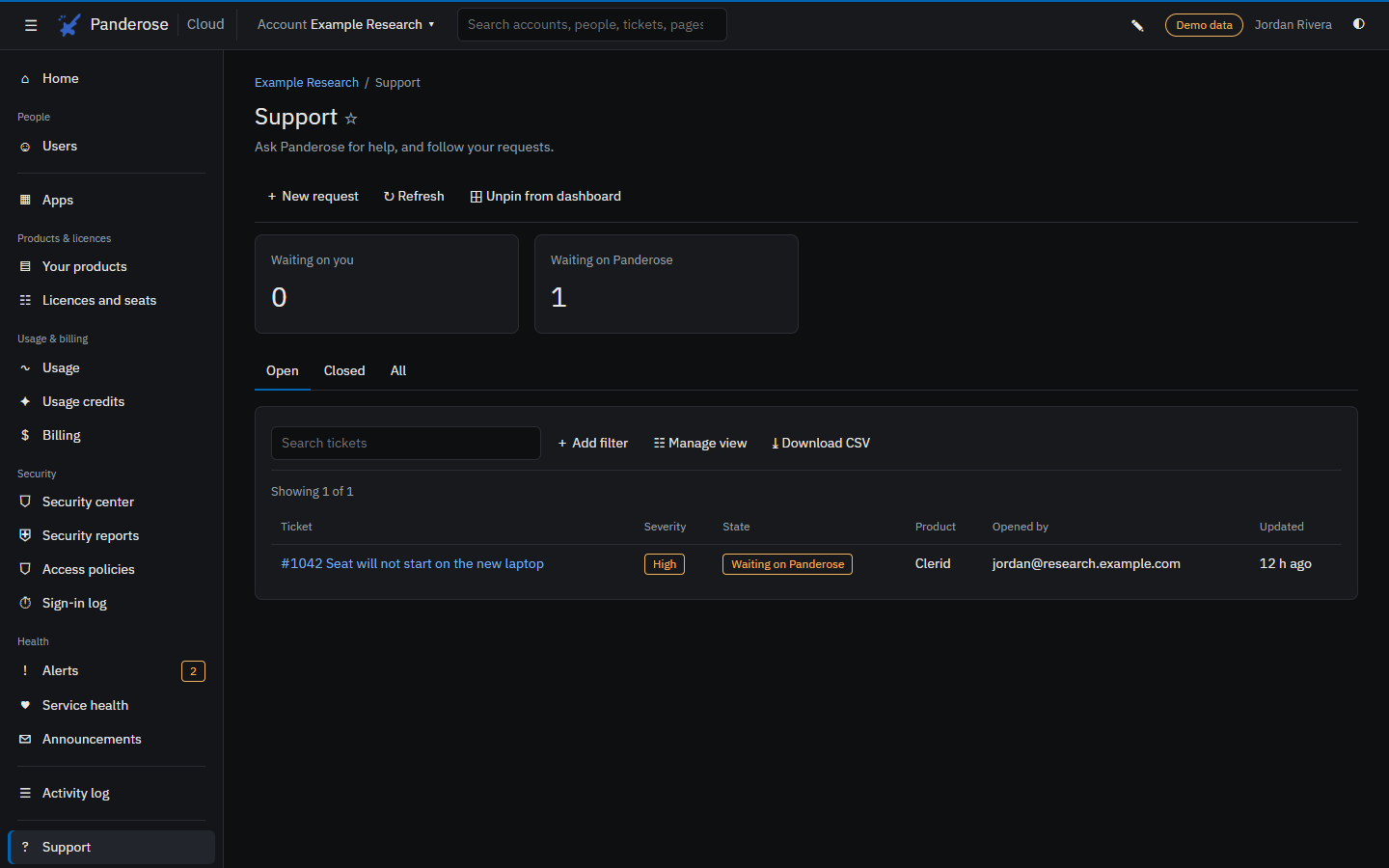
Task: Click the Panderose logo icon
Action: coord(69,25)
